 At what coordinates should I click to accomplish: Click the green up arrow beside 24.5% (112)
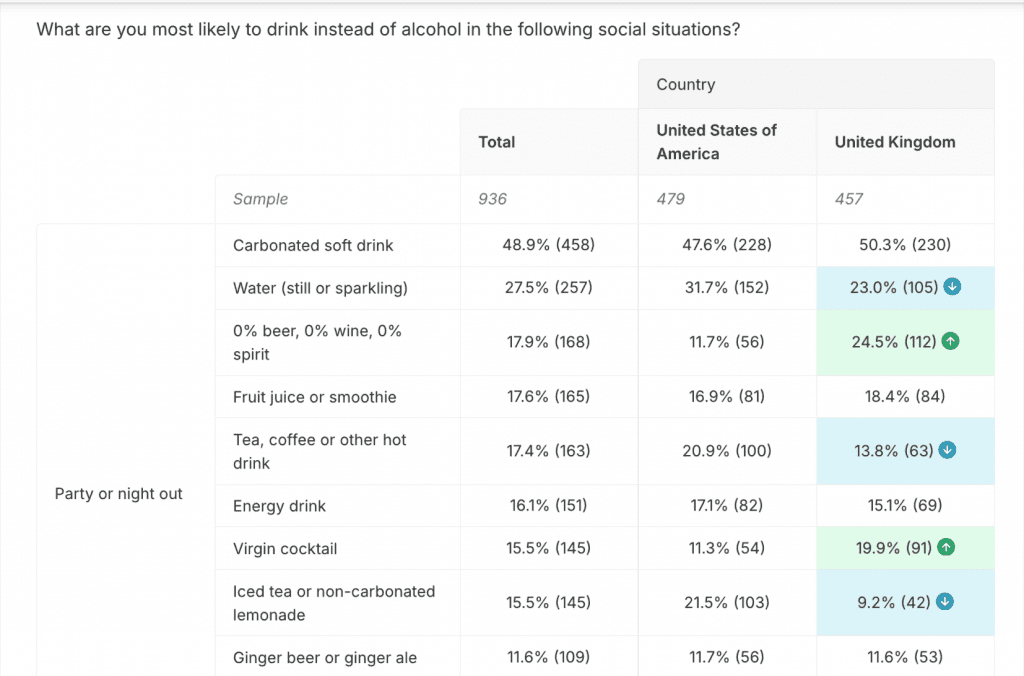click(951, 342)
